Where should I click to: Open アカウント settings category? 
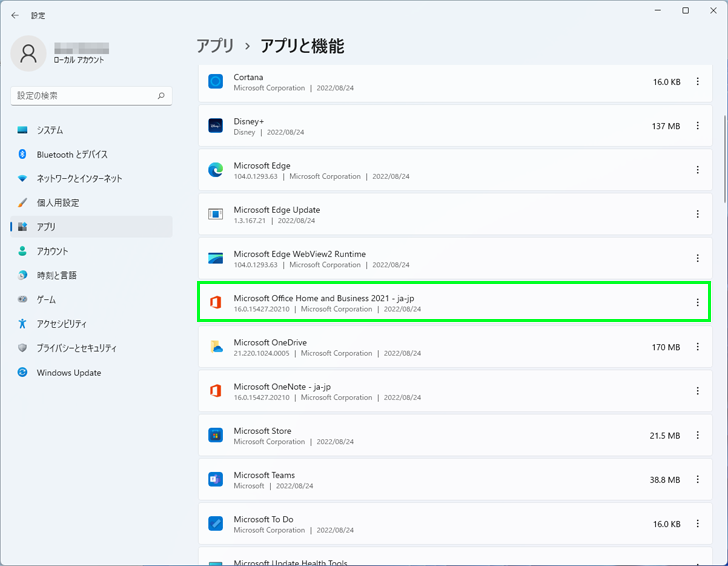click(x=91, y=251)
